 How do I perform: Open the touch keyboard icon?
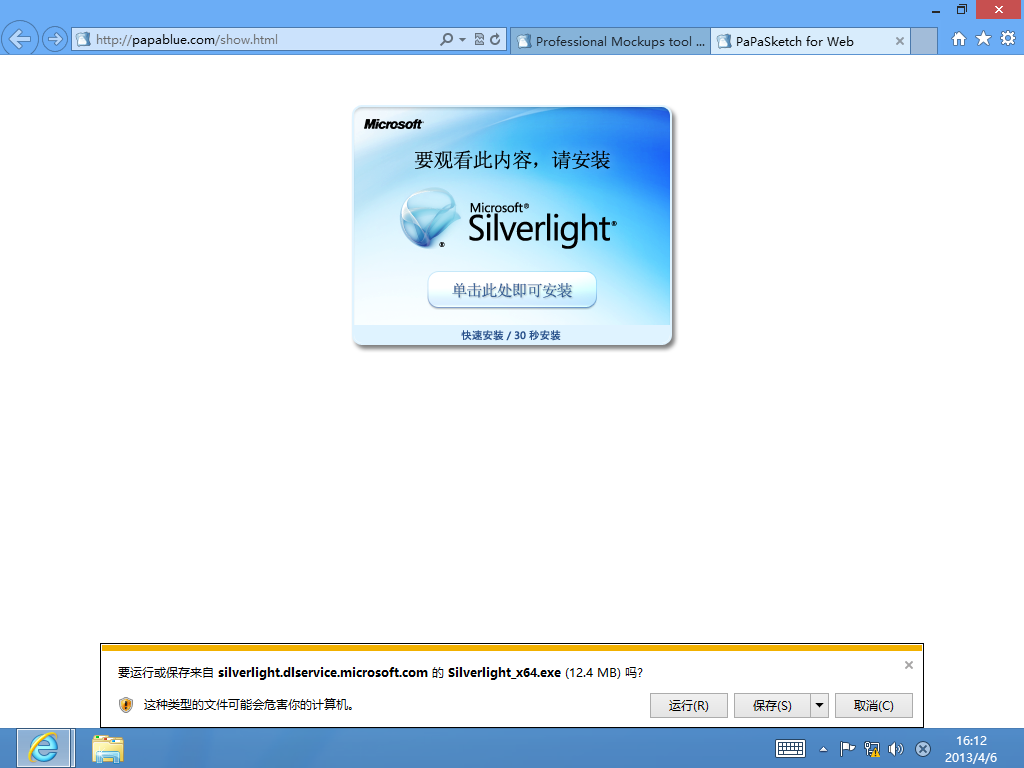(x=790, y=748)
